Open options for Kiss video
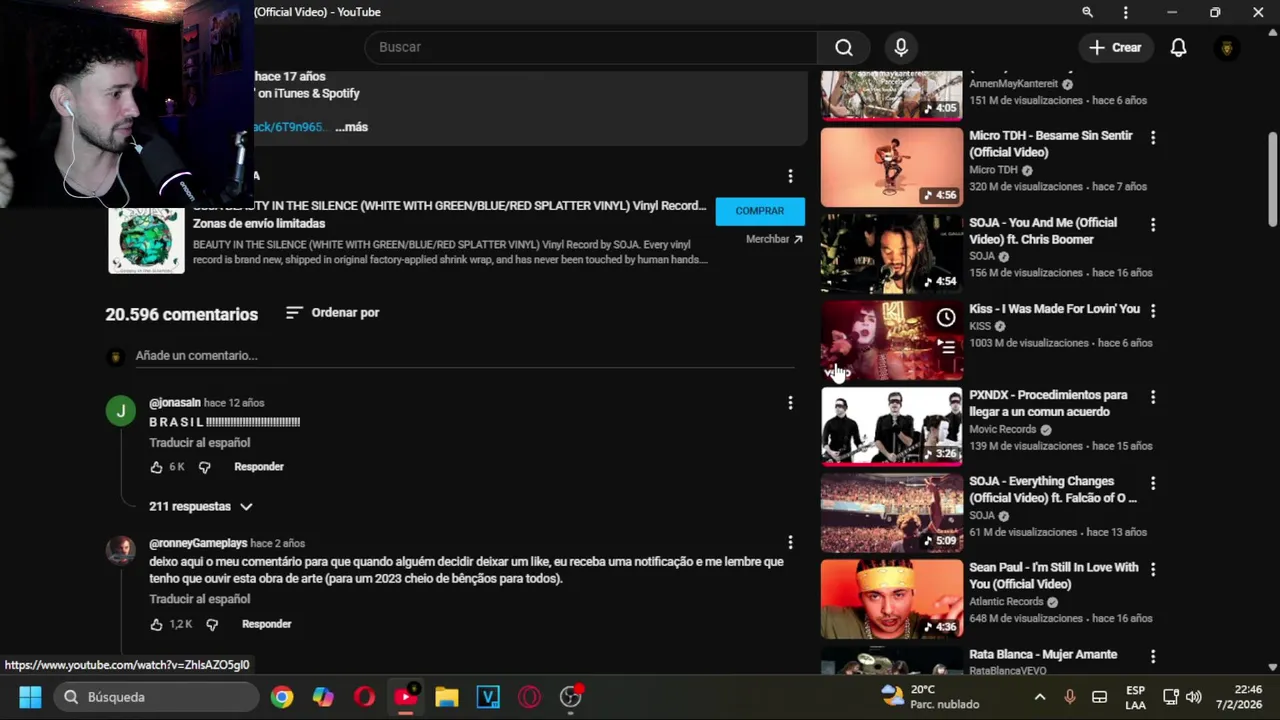 coord(1152,311)
